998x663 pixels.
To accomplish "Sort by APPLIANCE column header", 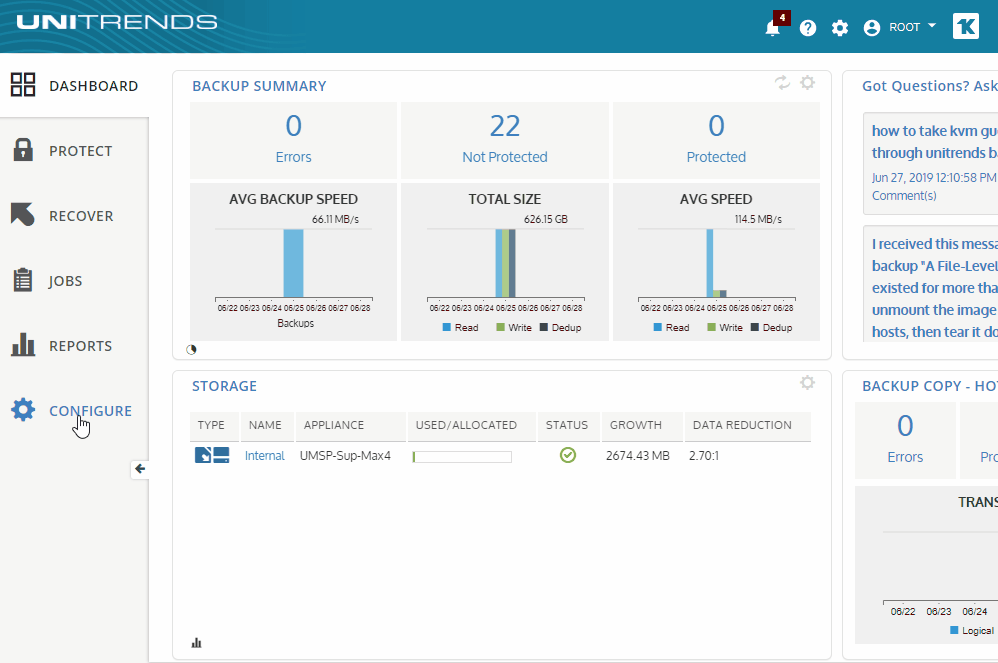I will point(351,426).
